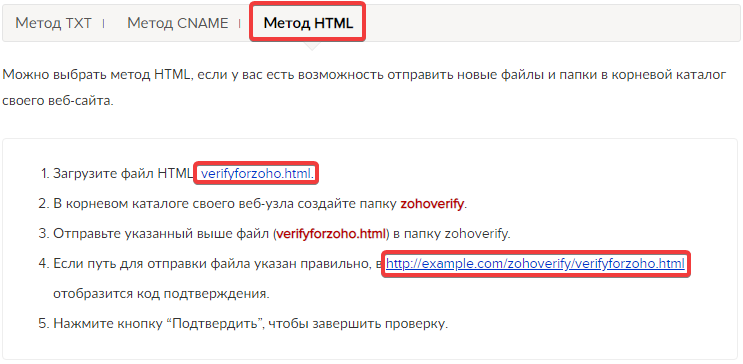Screen dimensions: 743x364
Task: Click the text "Загрузите файл HTML"
Action: [x=124, y=174]
